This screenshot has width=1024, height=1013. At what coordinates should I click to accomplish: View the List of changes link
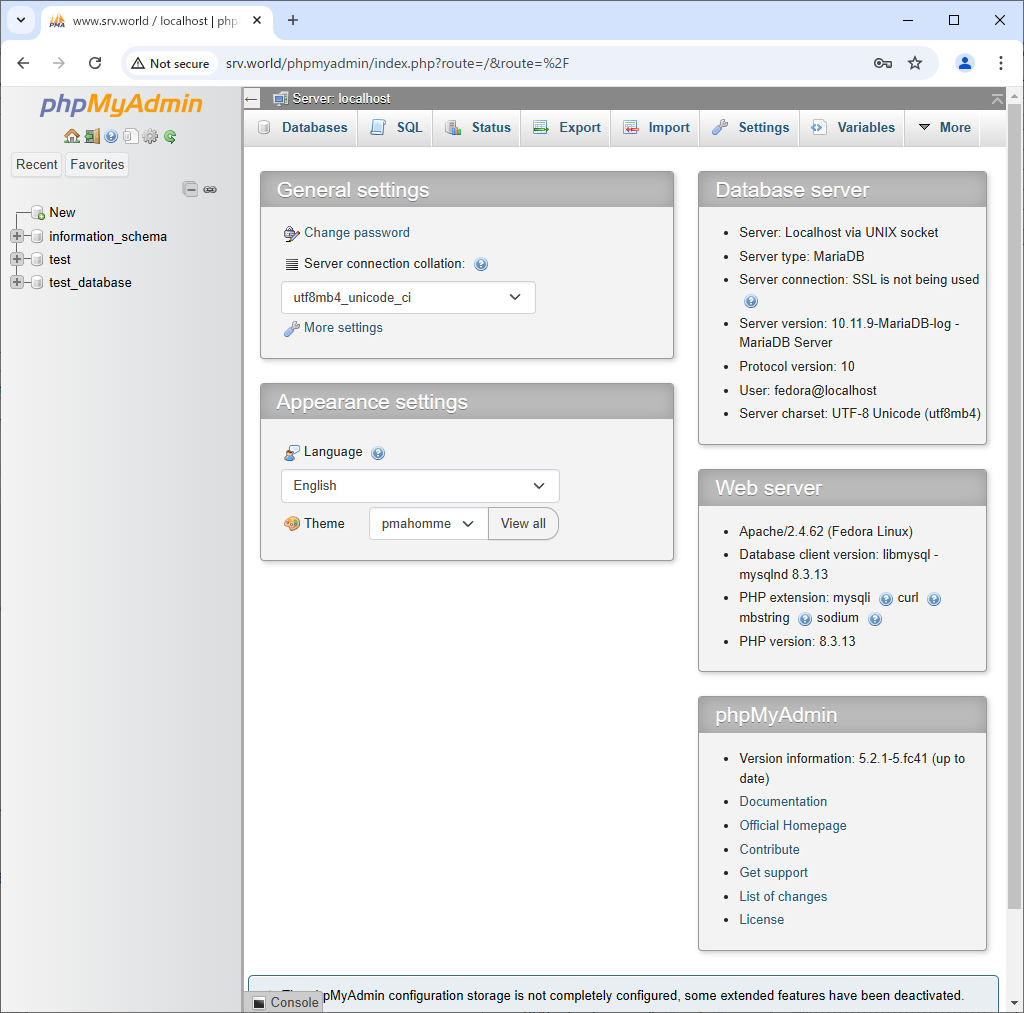pyautogui.click(x=783, y=896)
